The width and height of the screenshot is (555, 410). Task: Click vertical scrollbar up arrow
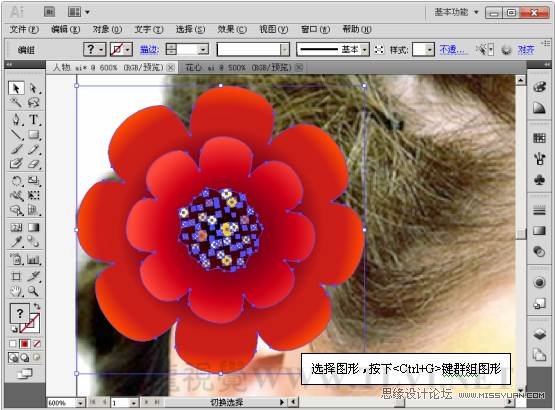(x=520, y=80)
